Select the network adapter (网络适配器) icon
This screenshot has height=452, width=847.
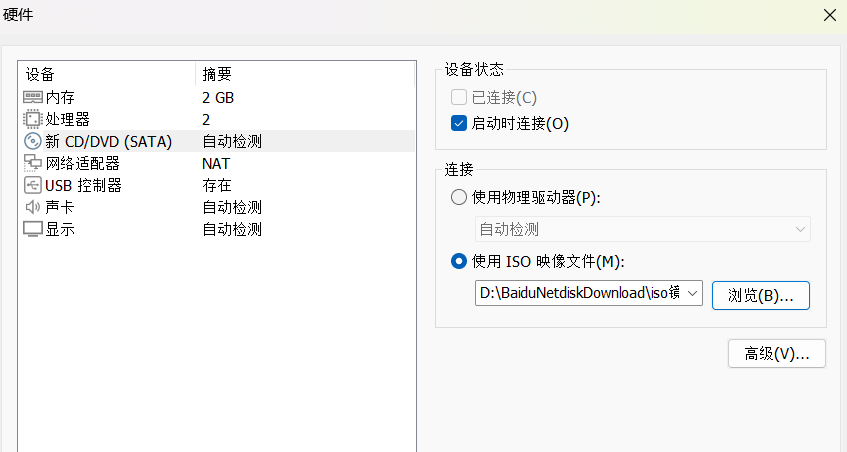33,163
